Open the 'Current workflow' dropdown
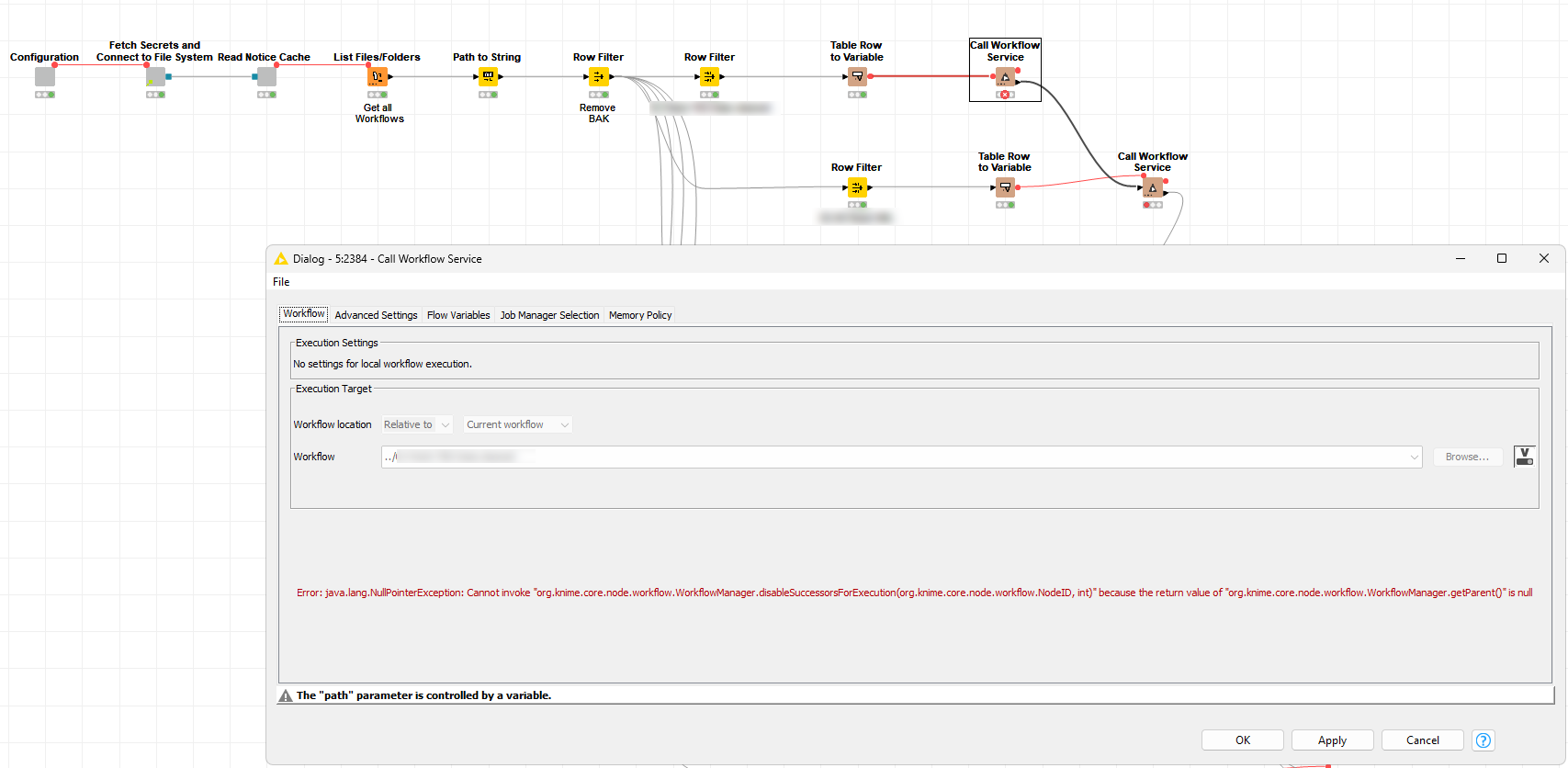 (517, 424)
